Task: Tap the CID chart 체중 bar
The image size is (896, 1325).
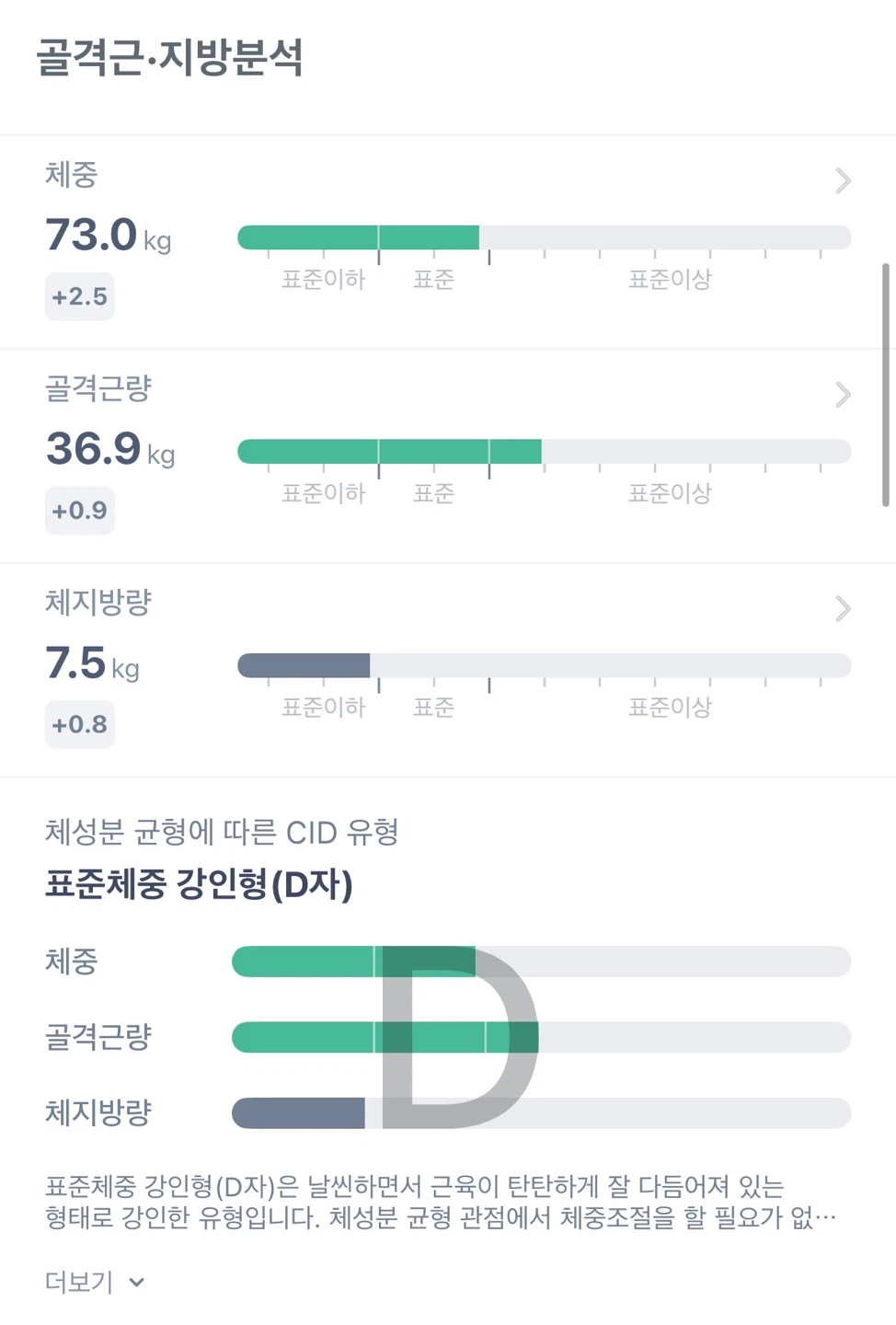Action: pos(541,962)
